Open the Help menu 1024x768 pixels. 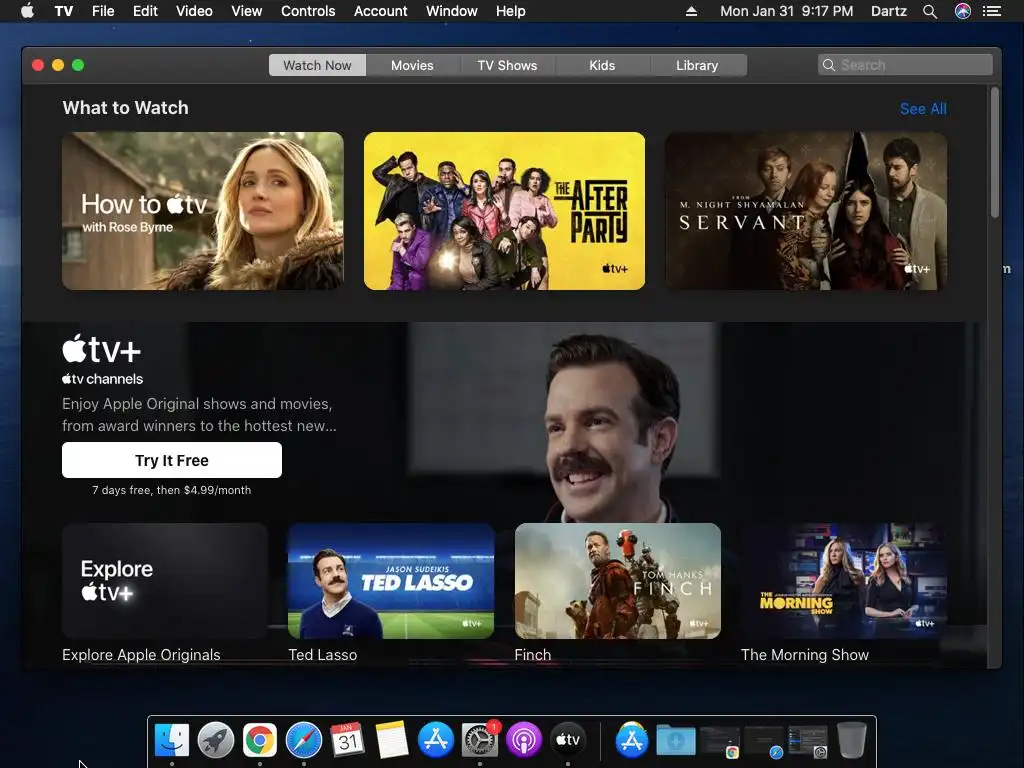pos(510,11)
